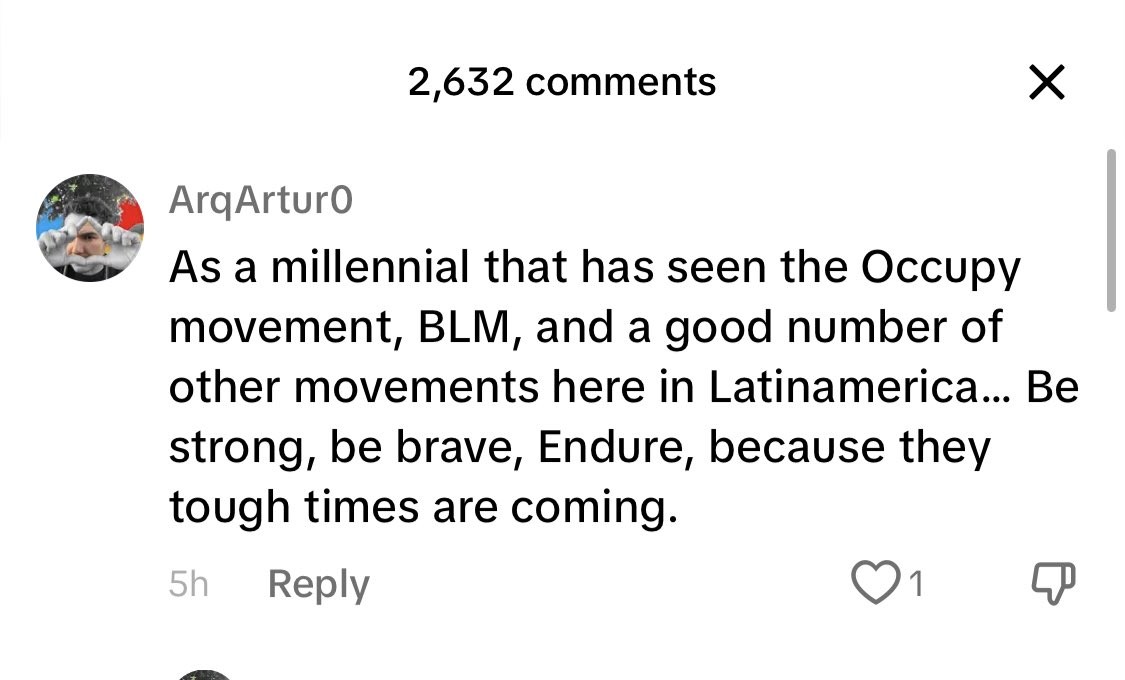The height and width of the screenshot is (680, 1125).
Task: Like ArqArtur0's comment with the heart
Action: tap(874, 583)
